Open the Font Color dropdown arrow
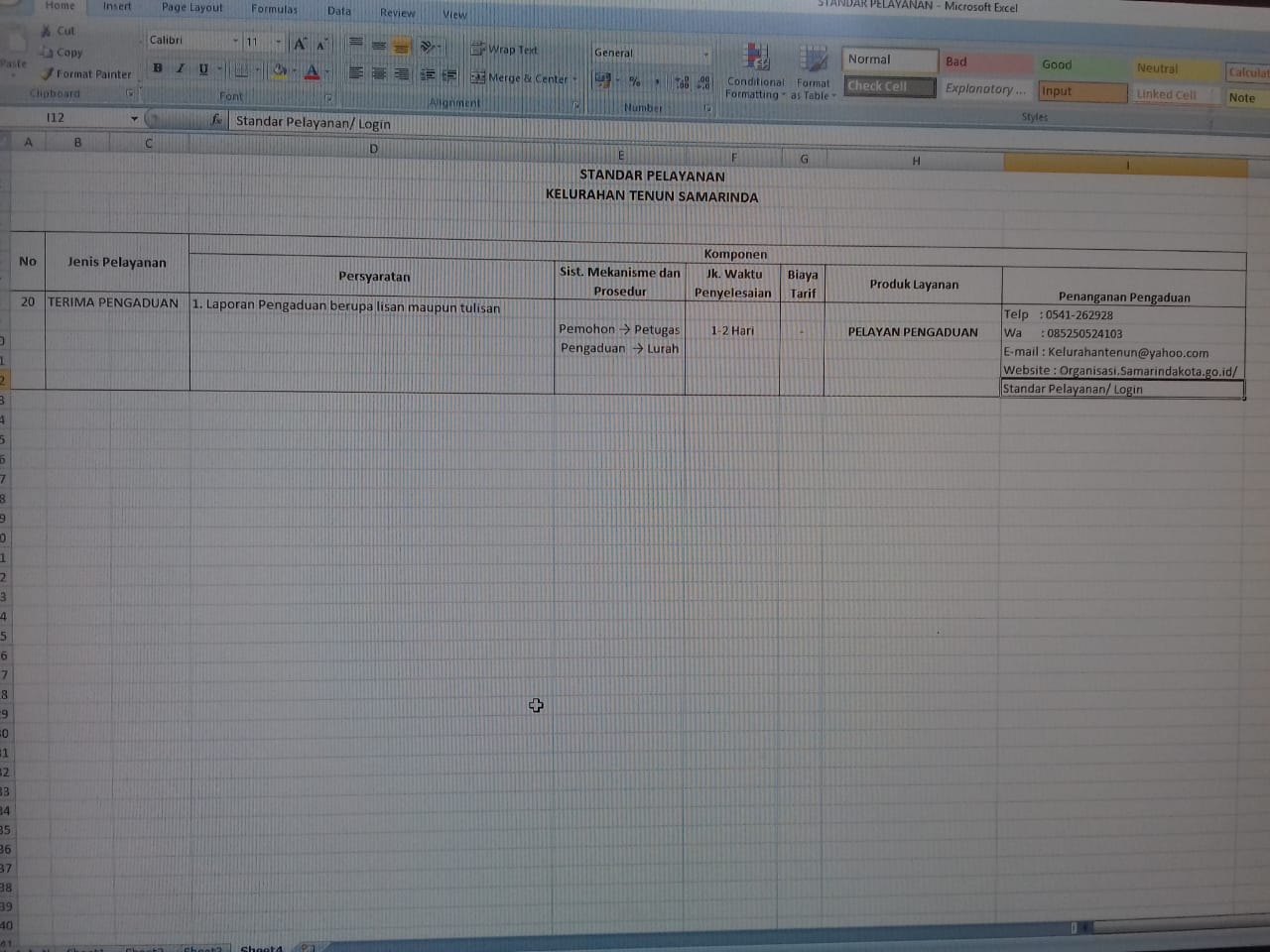Viewport: 1270px width, 952px height. tap(326, 71)
